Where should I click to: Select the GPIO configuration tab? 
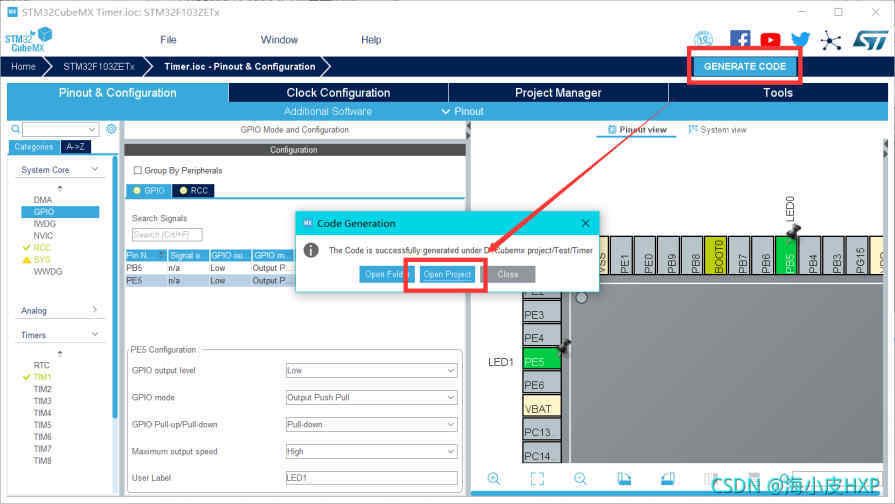(148, 190)
